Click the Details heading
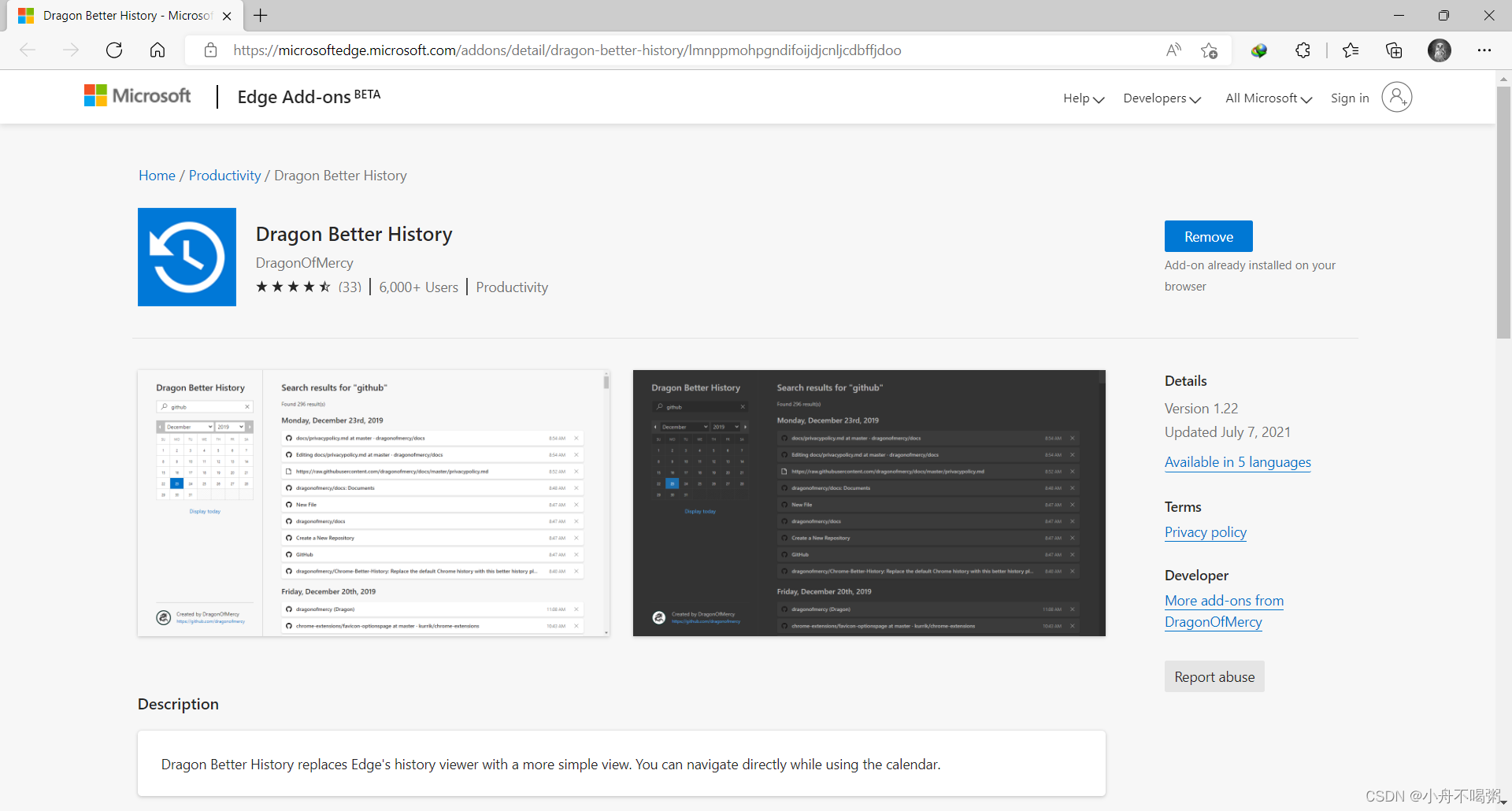The width and height of the screenshot is (1512, 811). 1185,381
